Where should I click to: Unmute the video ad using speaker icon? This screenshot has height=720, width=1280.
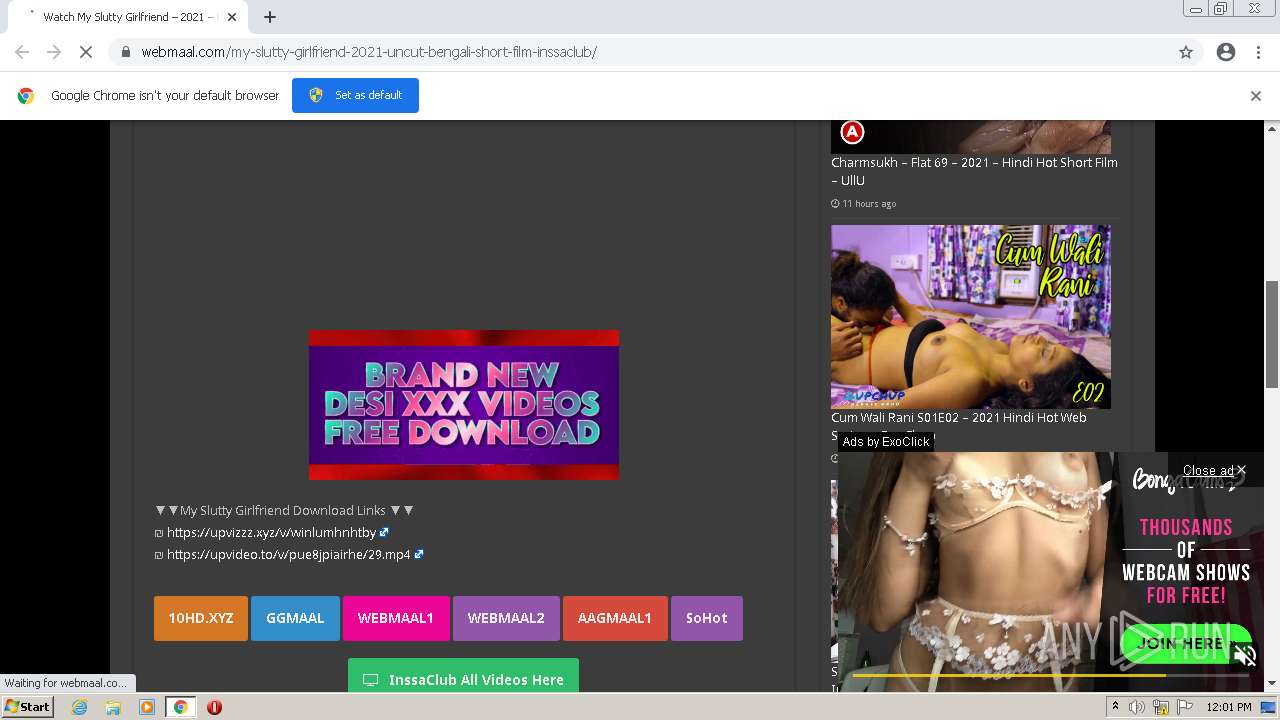tap(1245, 656)
